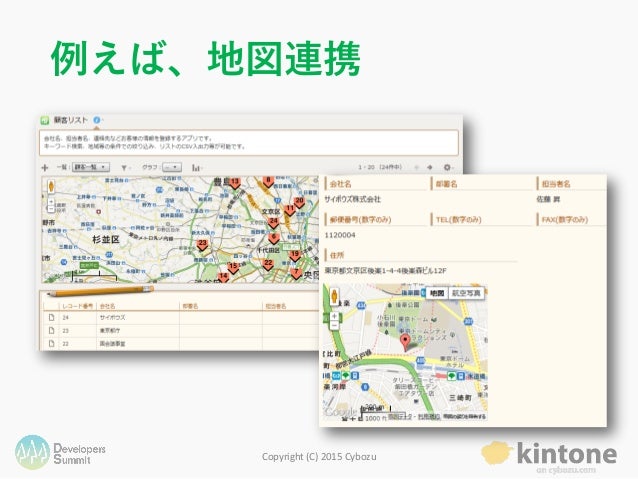Select map marker number 23

[x=202, y=245]
